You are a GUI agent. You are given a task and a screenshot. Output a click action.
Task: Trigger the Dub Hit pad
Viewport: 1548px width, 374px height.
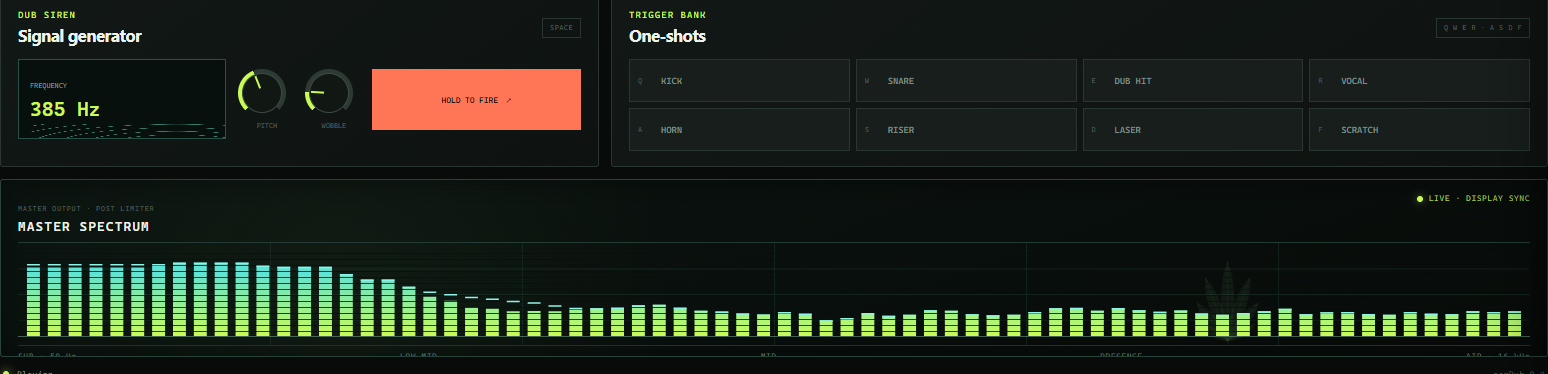click(x=1193, y=81)
